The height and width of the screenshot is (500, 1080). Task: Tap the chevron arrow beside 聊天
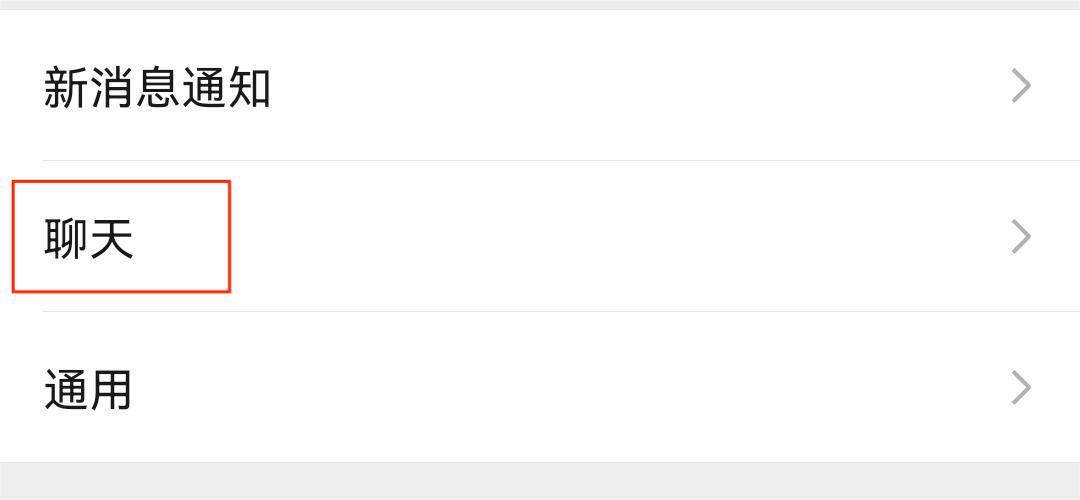pyautogui.click(x=1020, y=237)
